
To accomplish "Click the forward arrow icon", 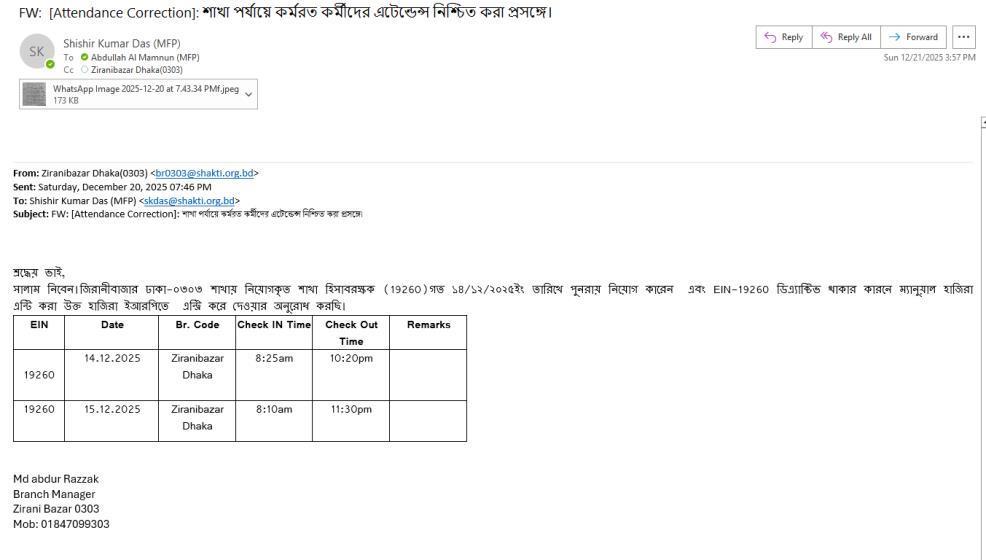I will [x=894, y=37].
